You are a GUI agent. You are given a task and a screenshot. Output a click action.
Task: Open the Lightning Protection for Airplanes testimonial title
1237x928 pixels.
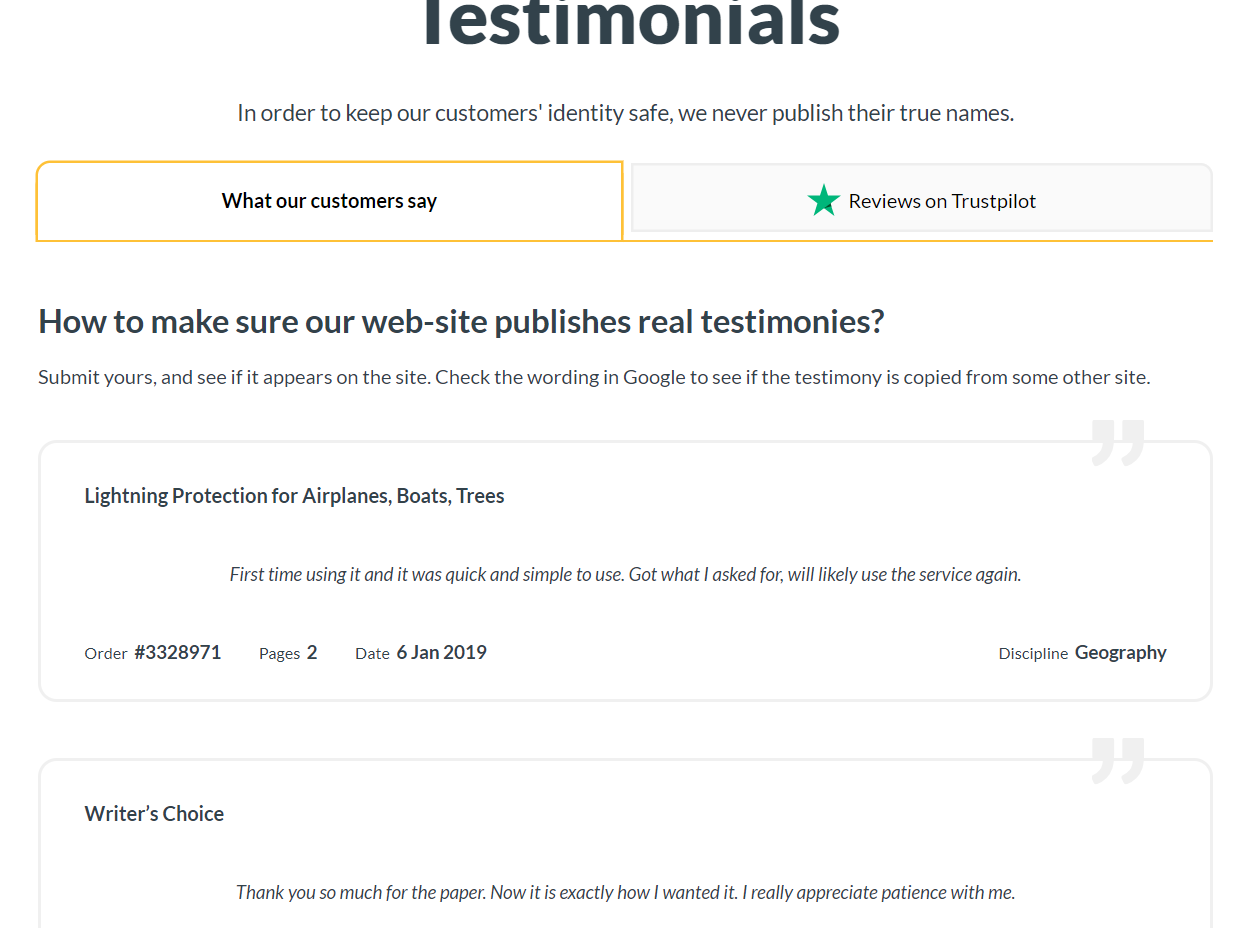[x=294, y=496]
